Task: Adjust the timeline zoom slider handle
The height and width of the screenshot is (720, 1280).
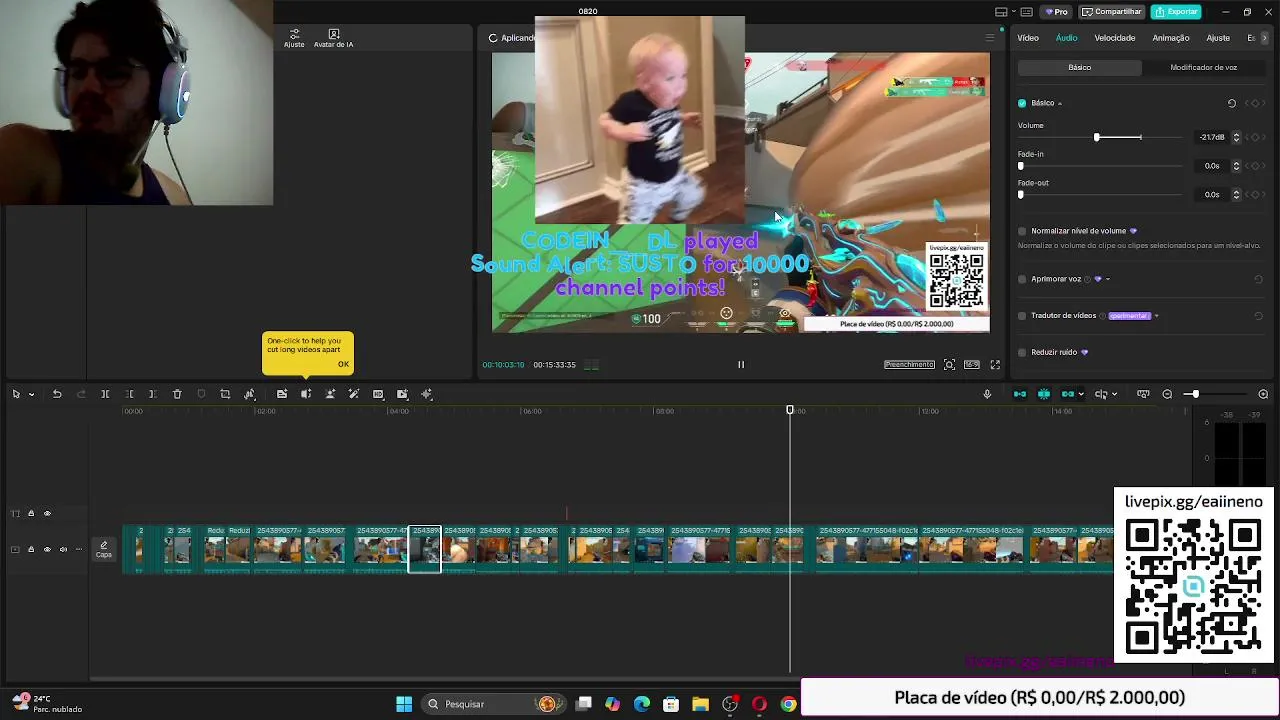Action: (x=1194, y=394)
